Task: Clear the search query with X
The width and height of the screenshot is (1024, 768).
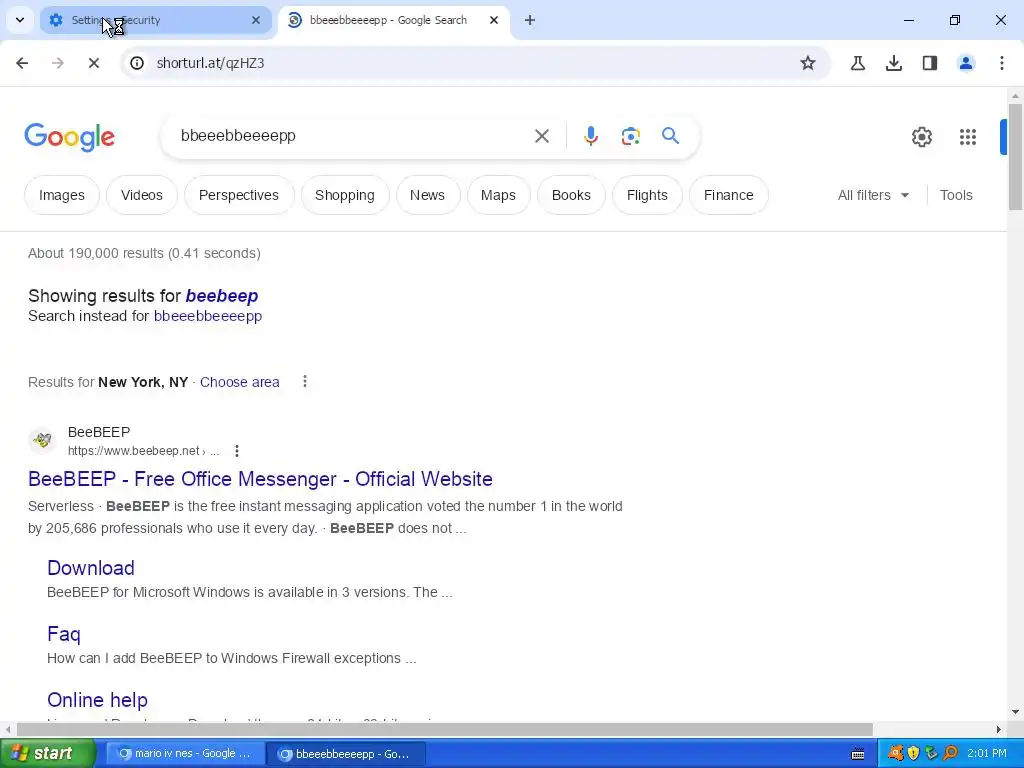Action: [x=542, y=136]
